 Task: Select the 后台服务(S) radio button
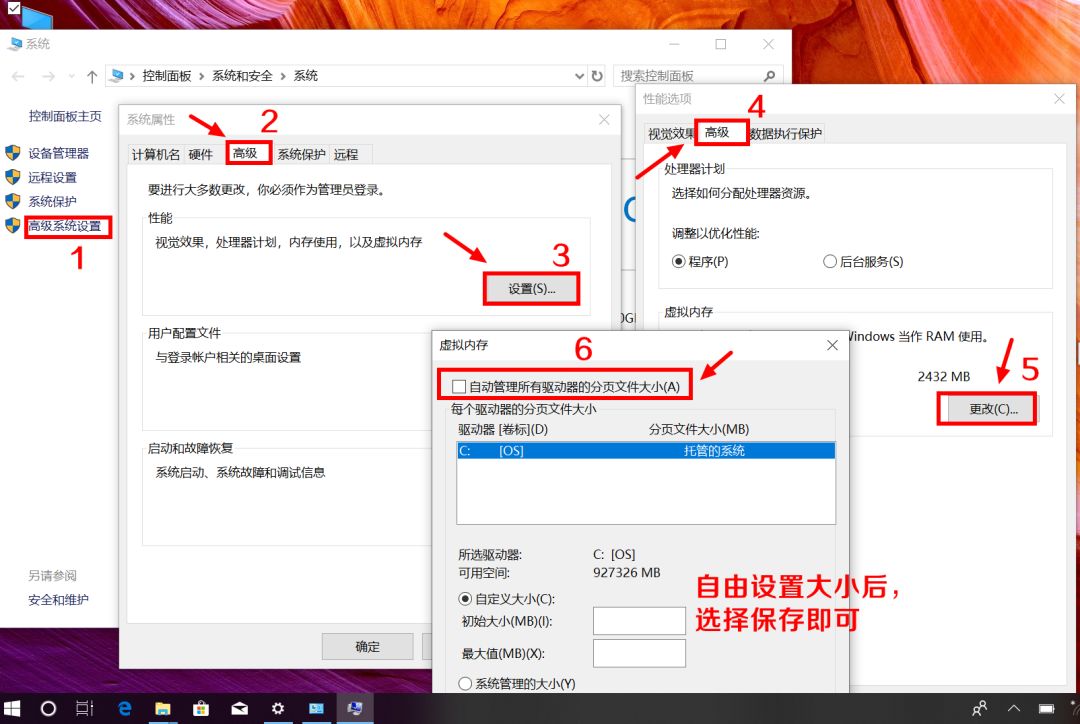830,261
